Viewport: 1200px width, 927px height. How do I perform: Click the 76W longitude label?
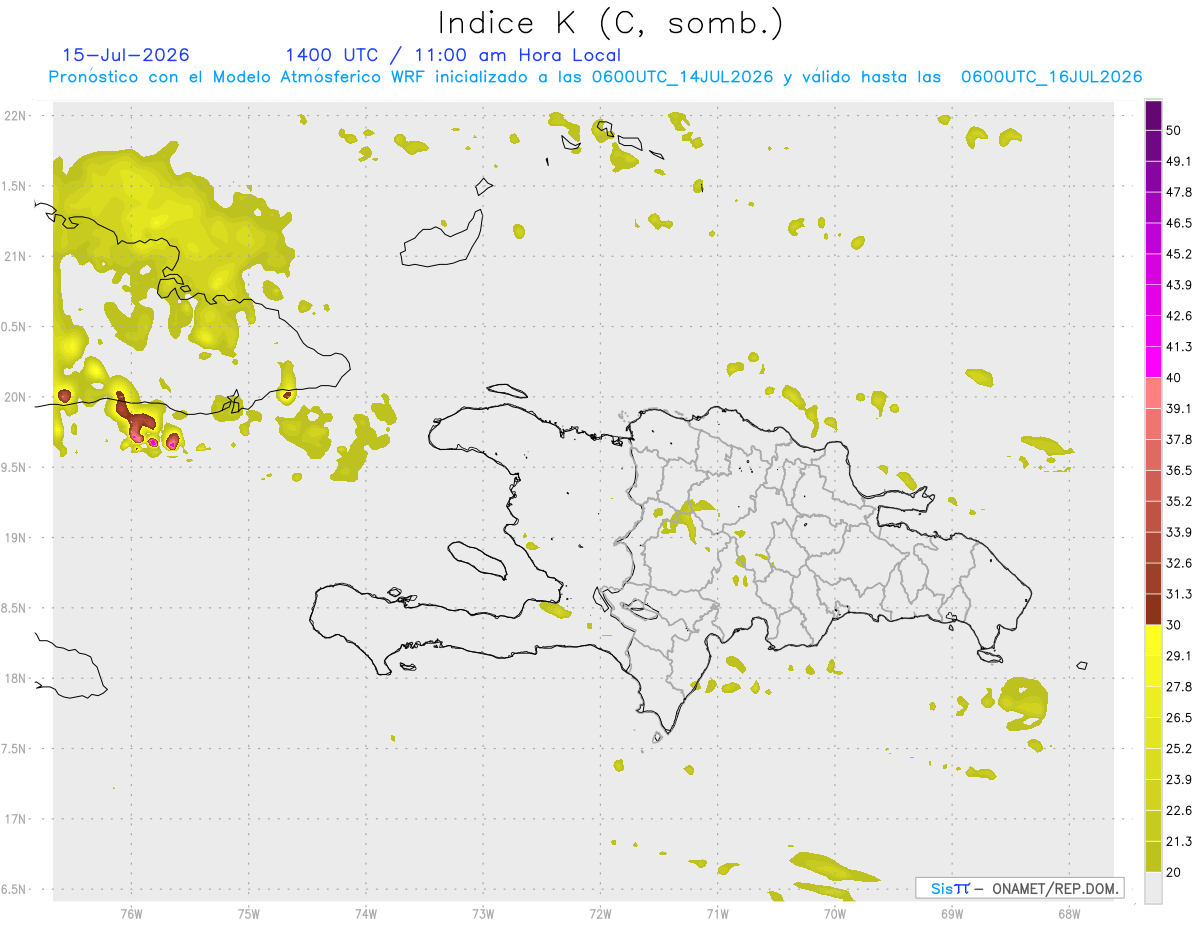click(131, 913)
